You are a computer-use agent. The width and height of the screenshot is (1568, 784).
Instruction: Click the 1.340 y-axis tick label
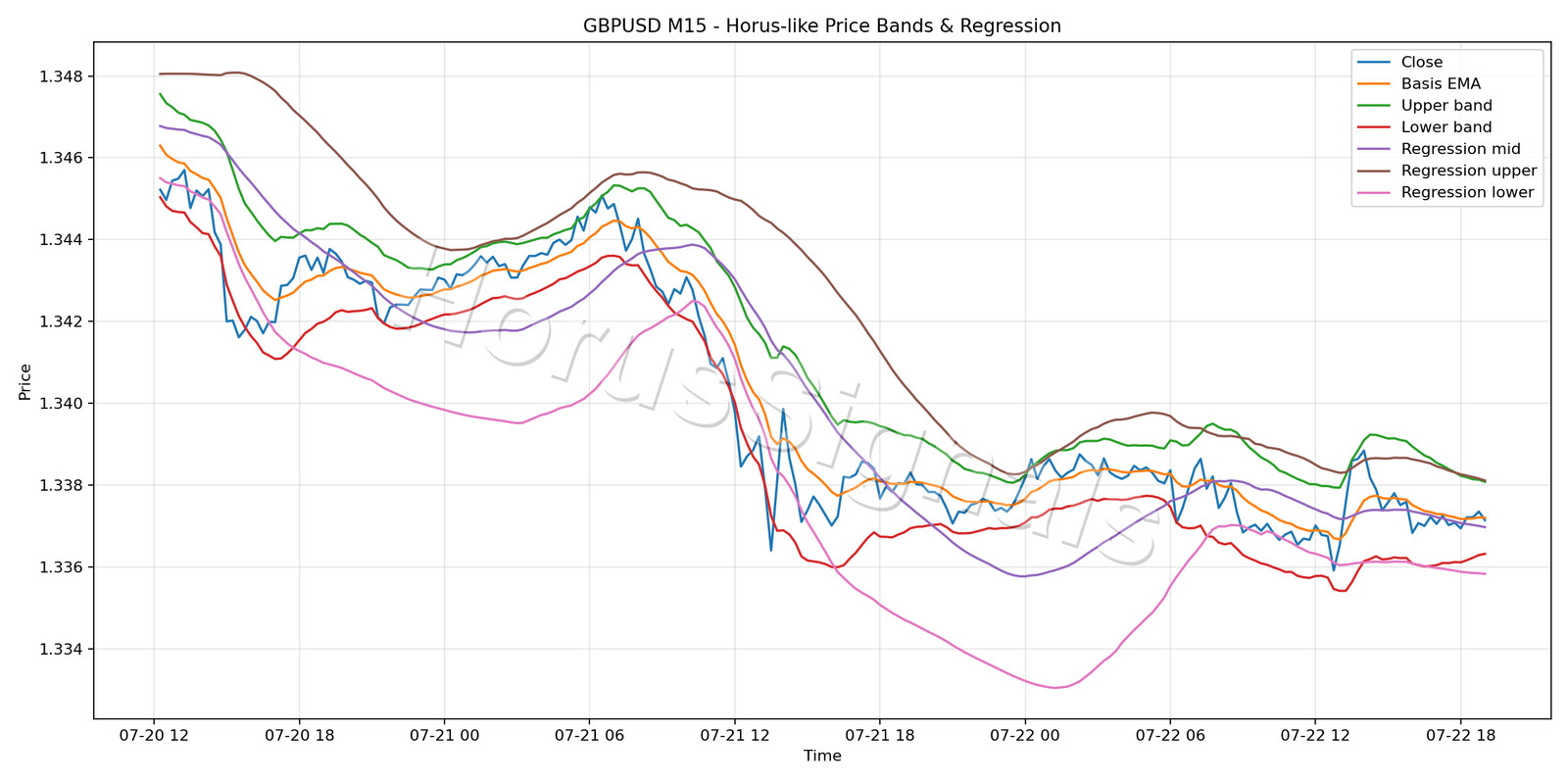click(61, 404)
